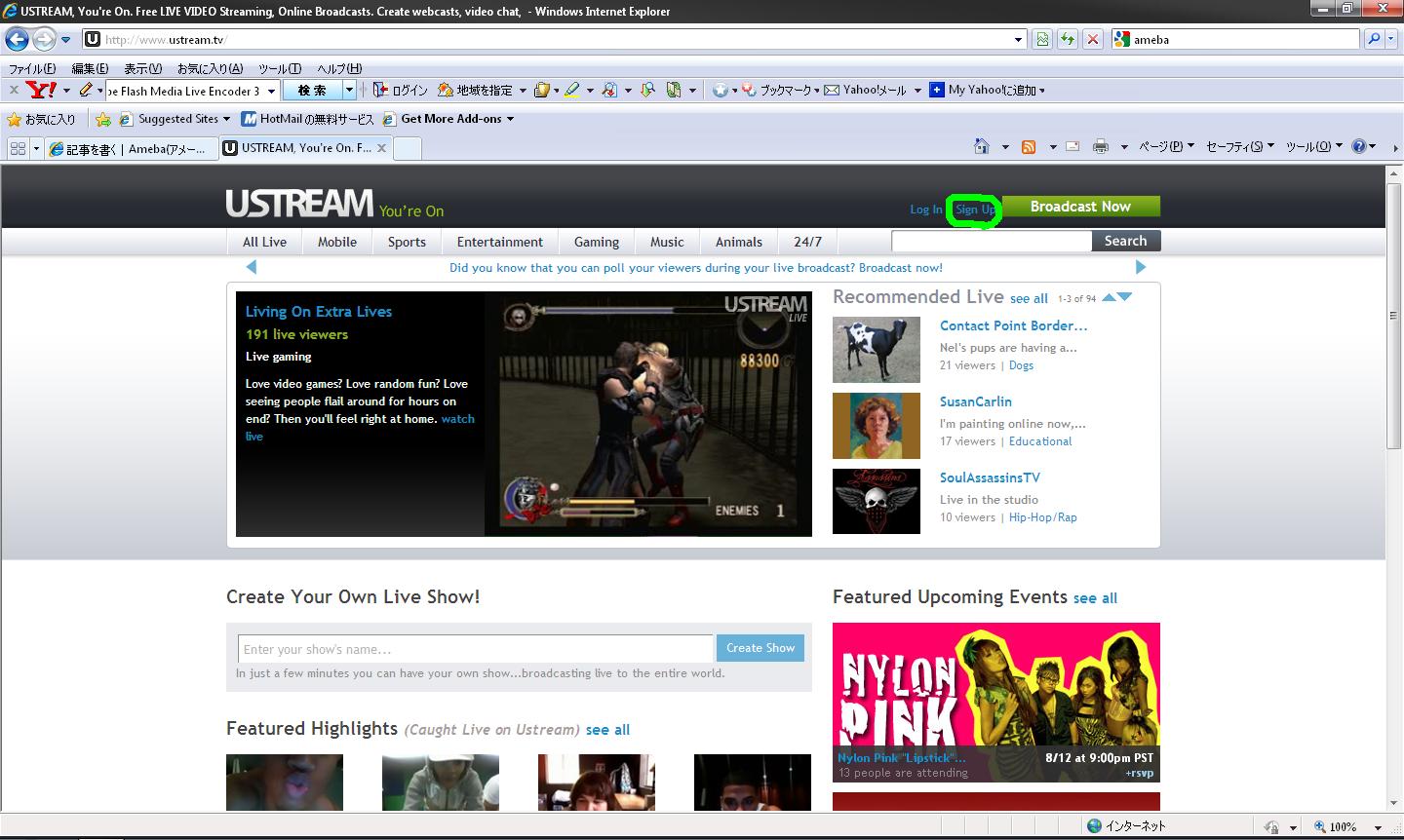This screenshot has height=840, width=1404.
Task: Click the Home icon in command bar
Action: pos(981,146)
